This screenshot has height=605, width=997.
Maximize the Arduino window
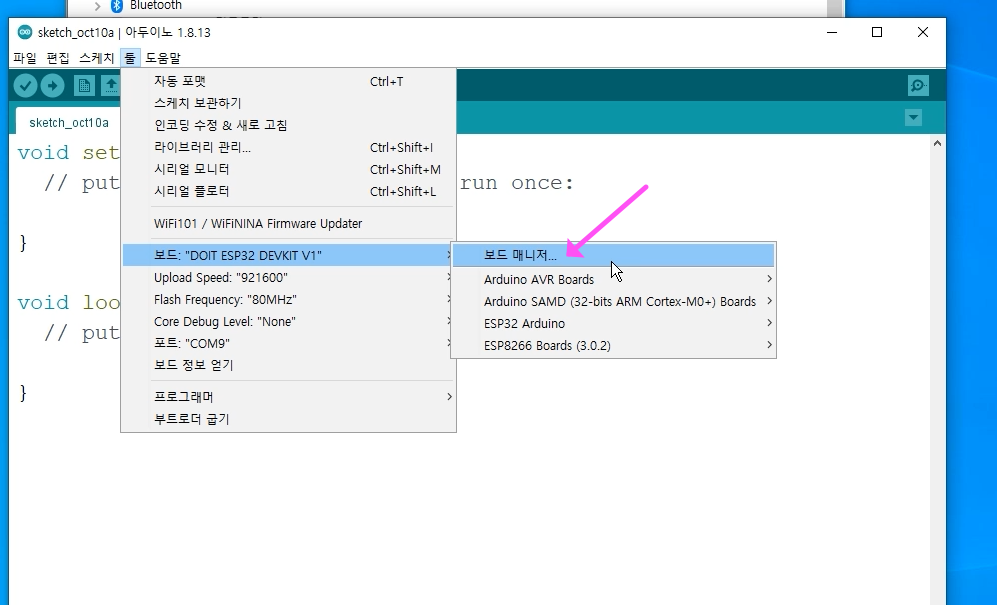click(877, 32)
